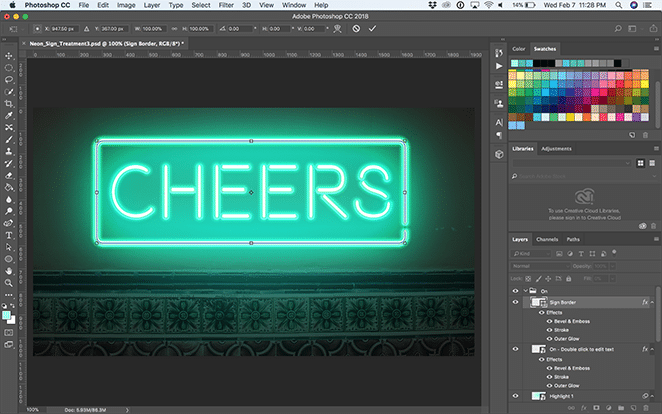Select the Crop tool
Image resolution: width=662 pixels, height=414 pixels.
click(9, 103)
